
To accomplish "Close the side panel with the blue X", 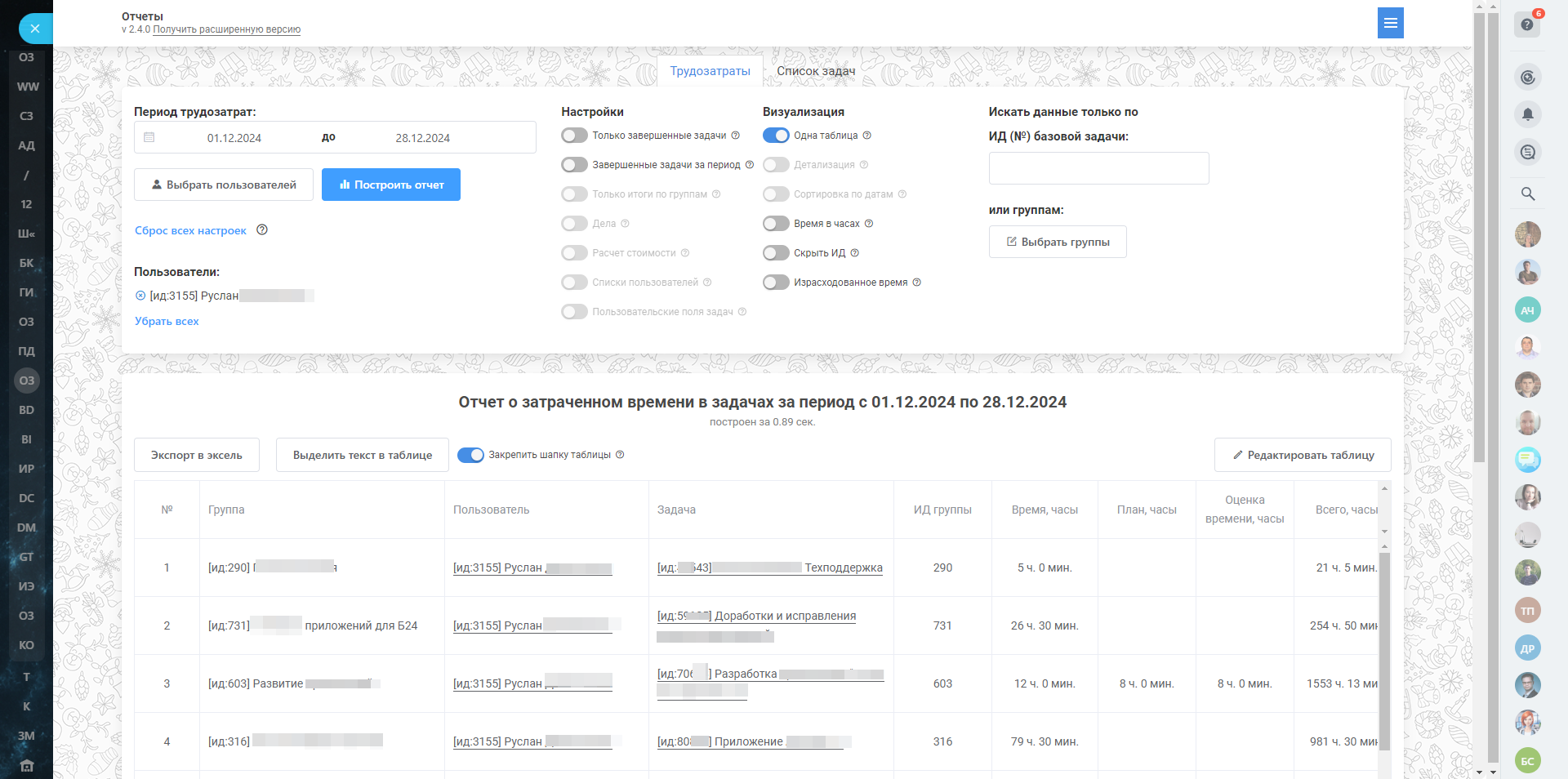I will pos(34,29).
